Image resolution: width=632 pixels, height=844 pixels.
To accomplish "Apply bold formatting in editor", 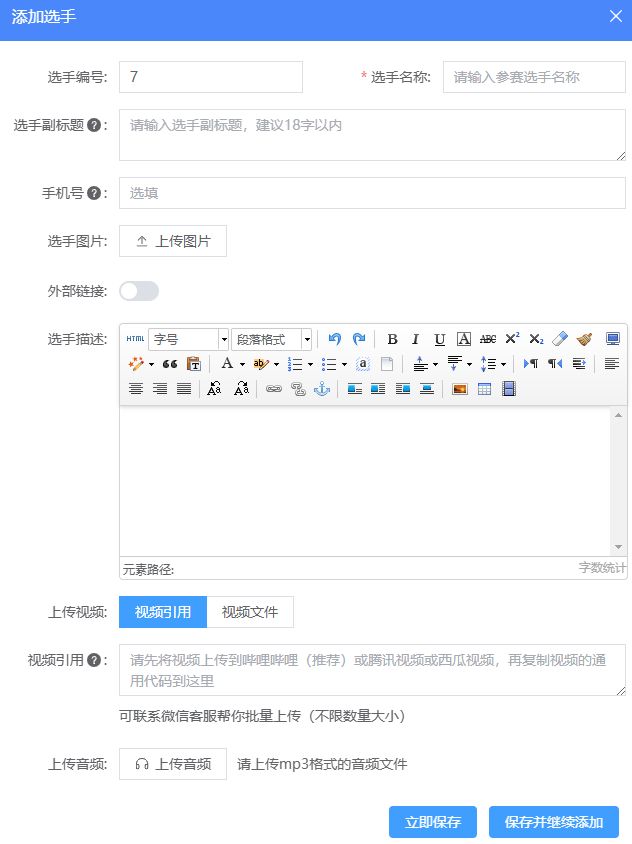I will [392, 339].
